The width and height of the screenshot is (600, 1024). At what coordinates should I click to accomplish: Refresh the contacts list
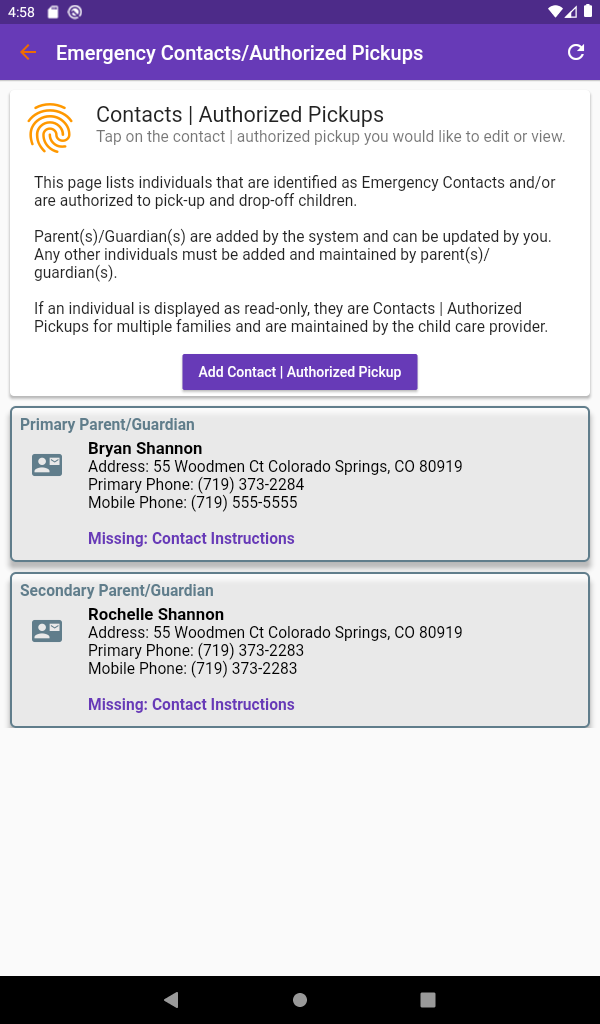[576, 53]
